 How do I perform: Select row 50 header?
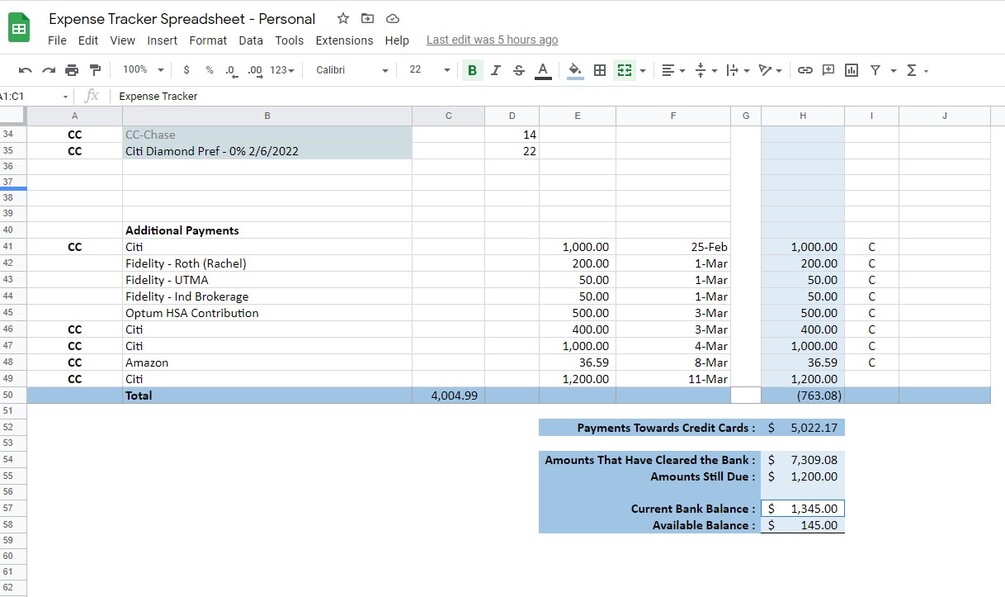13,395
